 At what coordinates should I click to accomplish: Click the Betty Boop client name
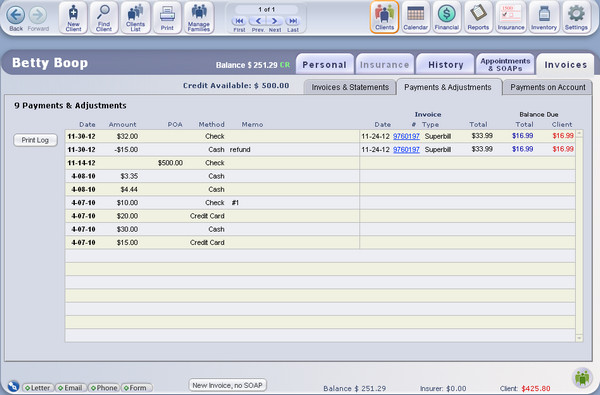(x=50, y=63)
